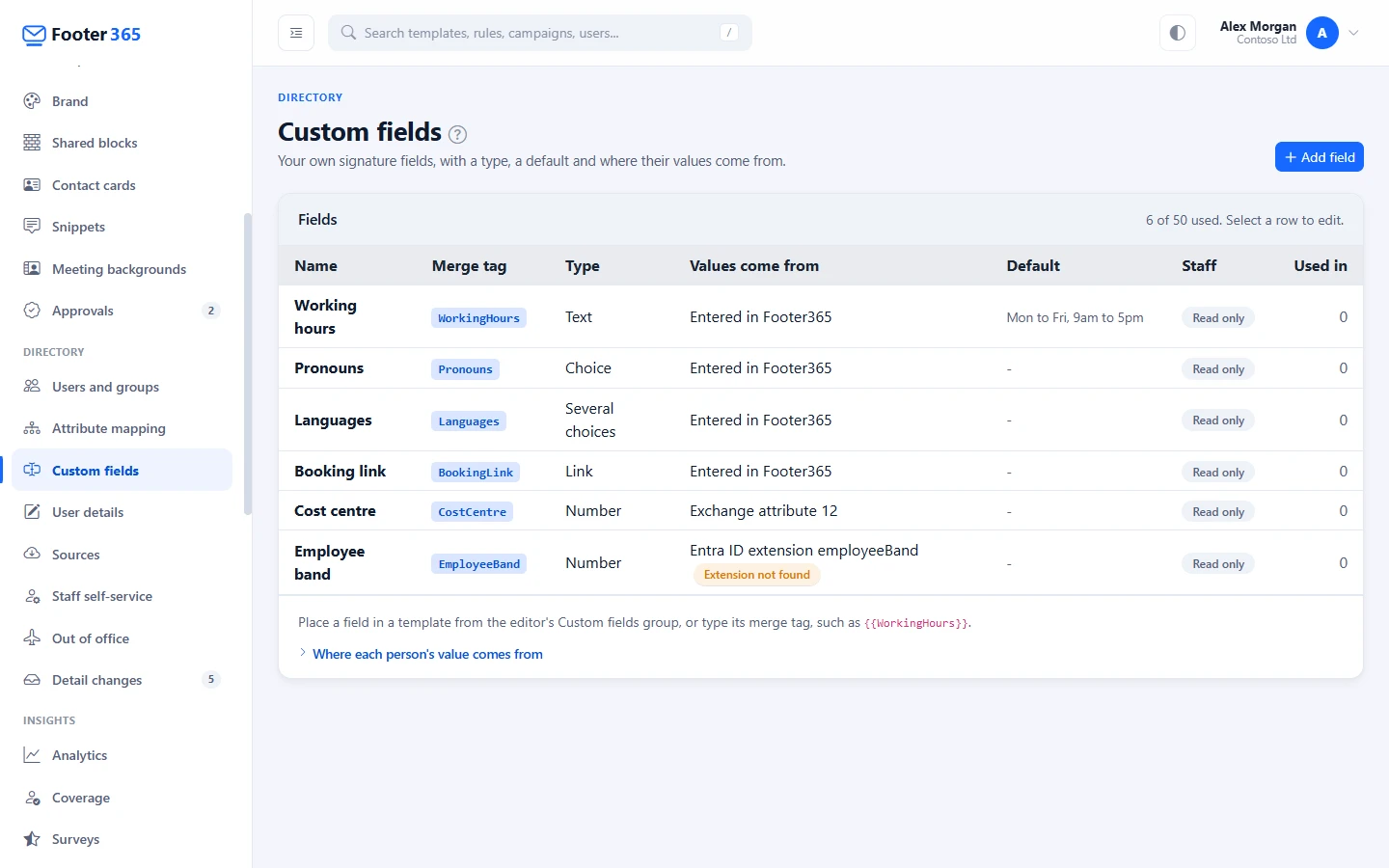Click the Used in column header
The height and width of the screenshot is (868, 1389).
pyautogui.click(x=1321, y=266)
